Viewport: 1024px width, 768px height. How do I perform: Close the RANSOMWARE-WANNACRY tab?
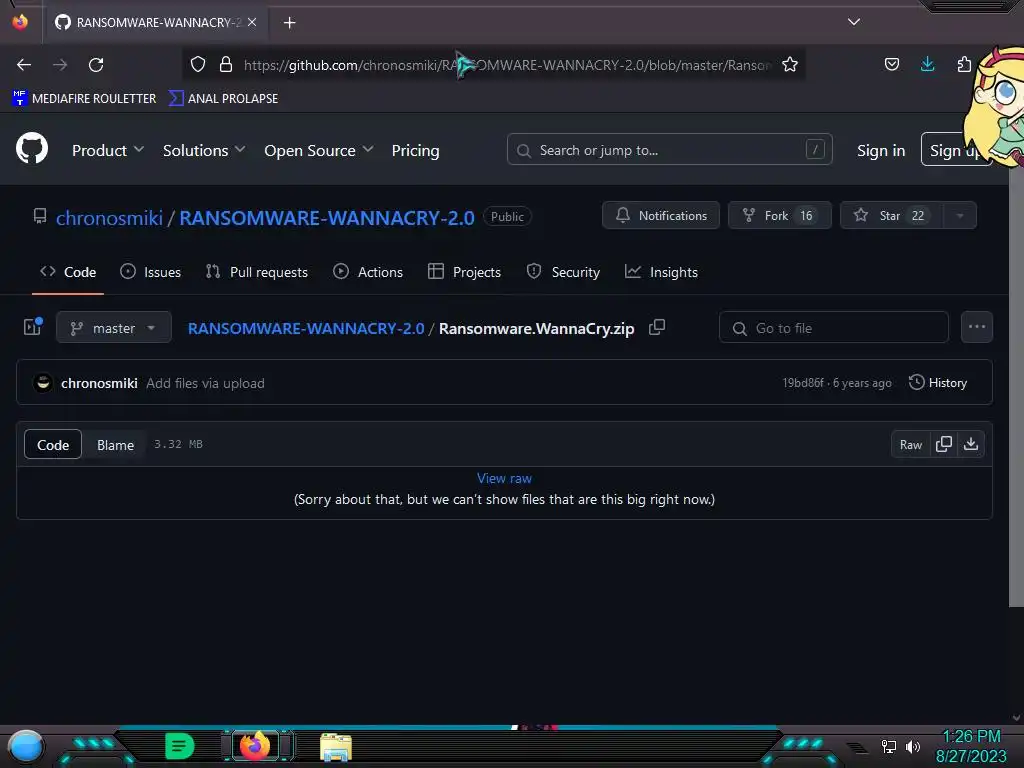click(x=252, y=22)
